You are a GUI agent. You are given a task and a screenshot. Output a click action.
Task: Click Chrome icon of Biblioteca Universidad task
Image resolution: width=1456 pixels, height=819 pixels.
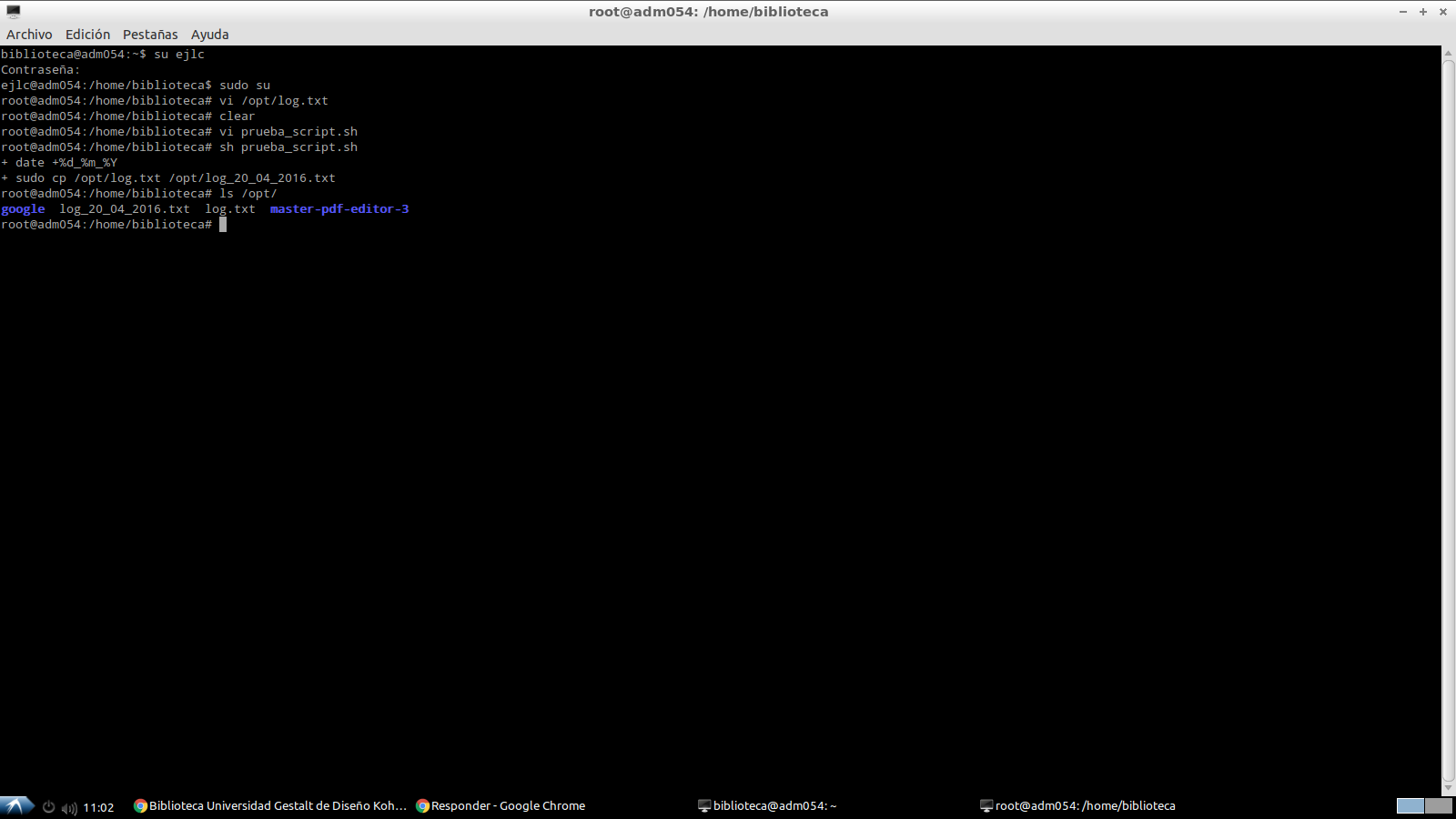coord(140,805)
